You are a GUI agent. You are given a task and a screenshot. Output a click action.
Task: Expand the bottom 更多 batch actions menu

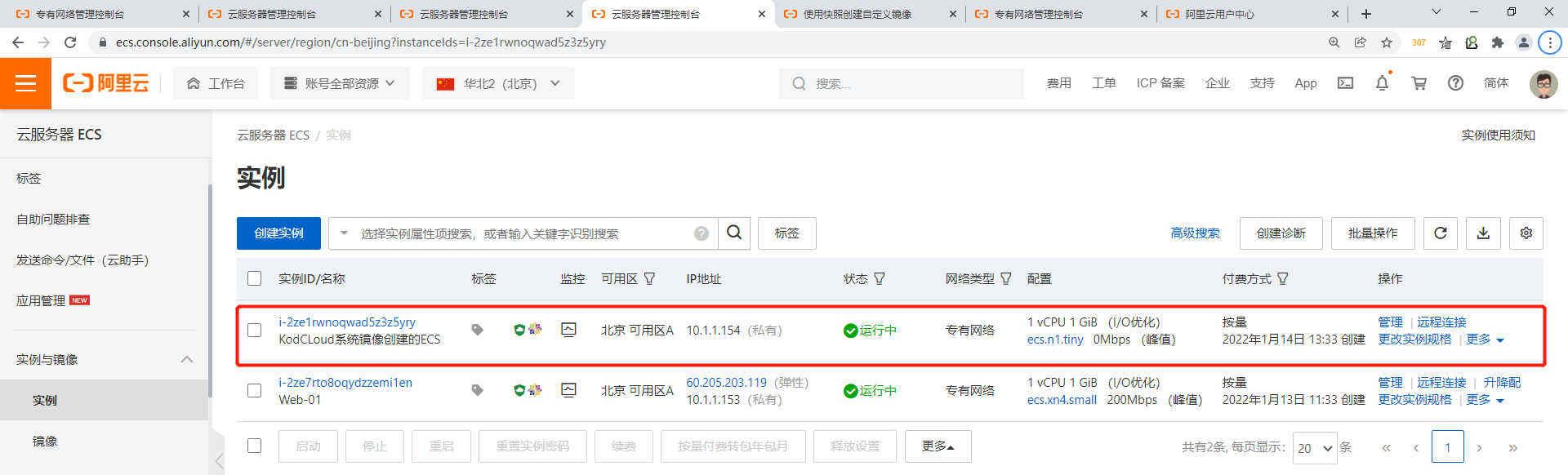(x=938, y=446)
